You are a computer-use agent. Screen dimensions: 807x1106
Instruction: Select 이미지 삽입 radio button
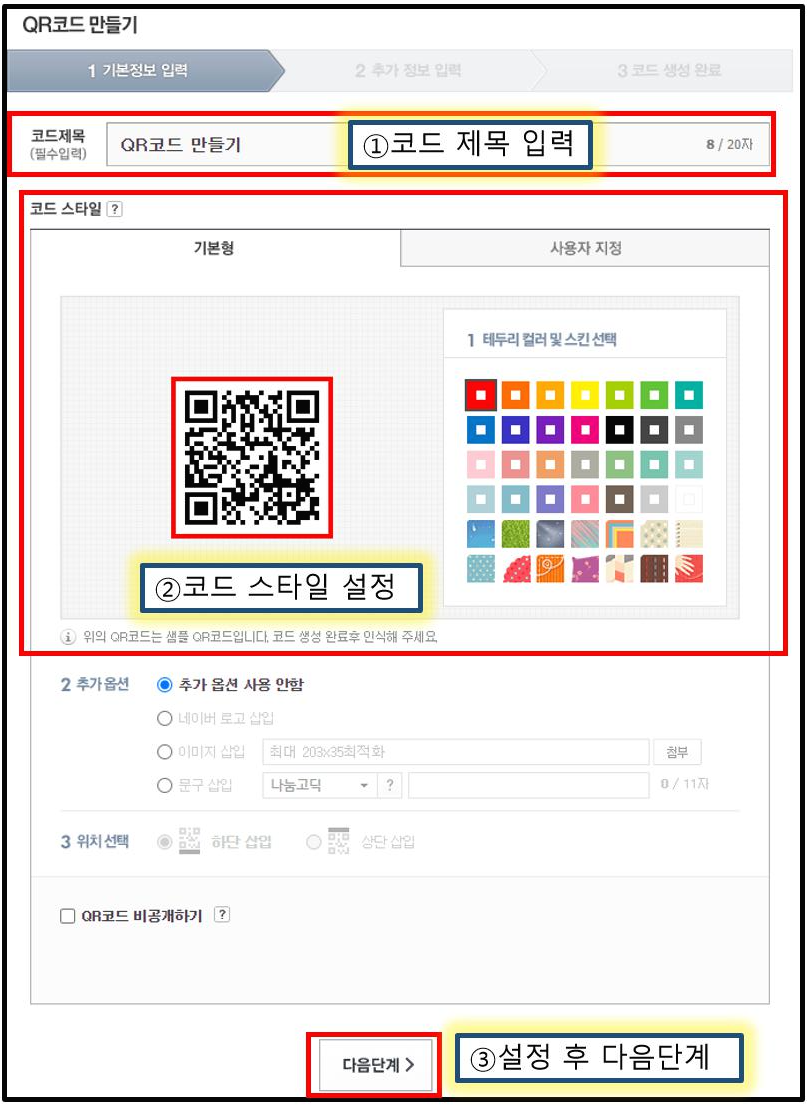(164, 752)
